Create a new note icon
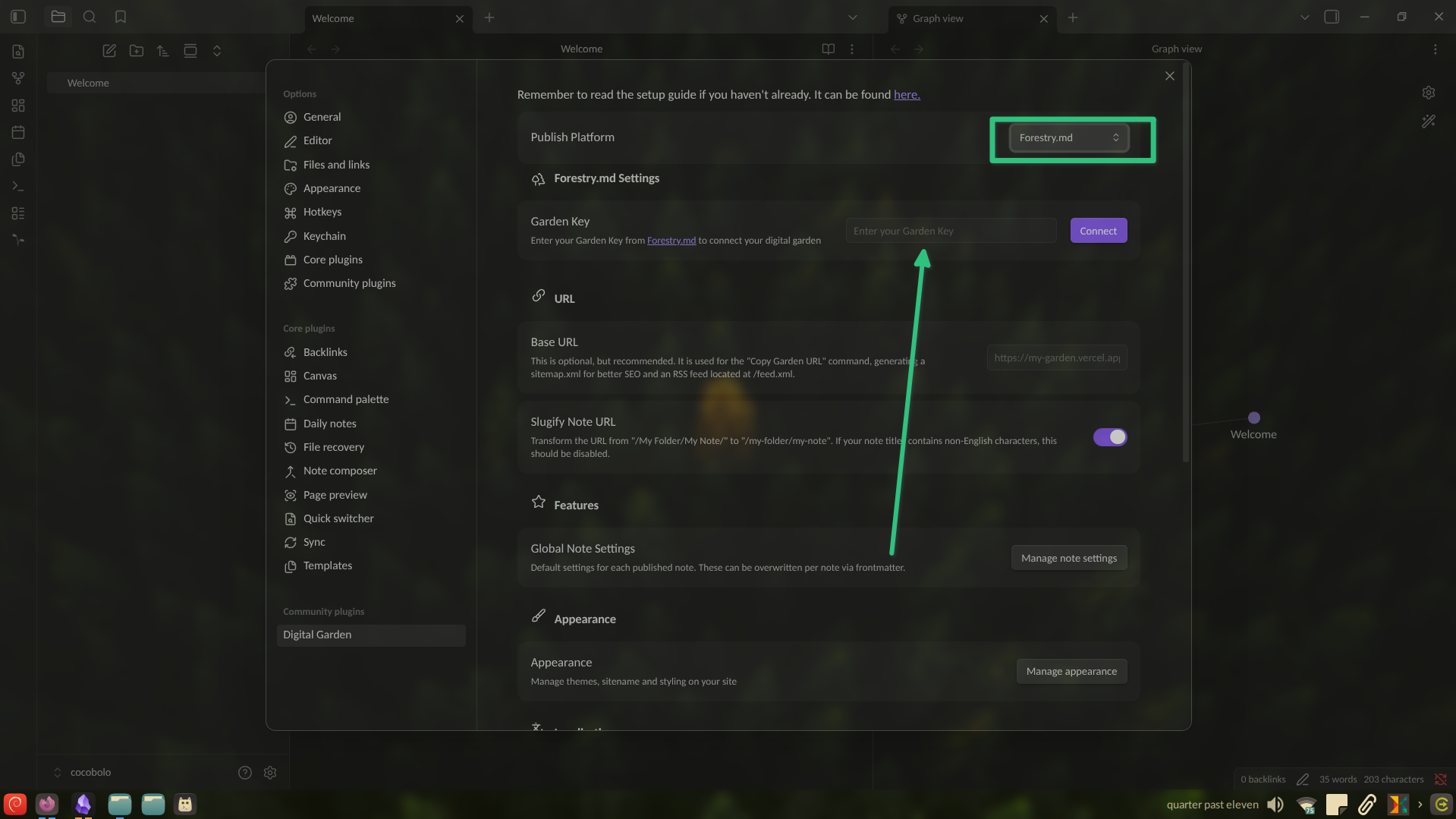Image resolution: width=1456 pixels, height=819 pixels. 109,51
